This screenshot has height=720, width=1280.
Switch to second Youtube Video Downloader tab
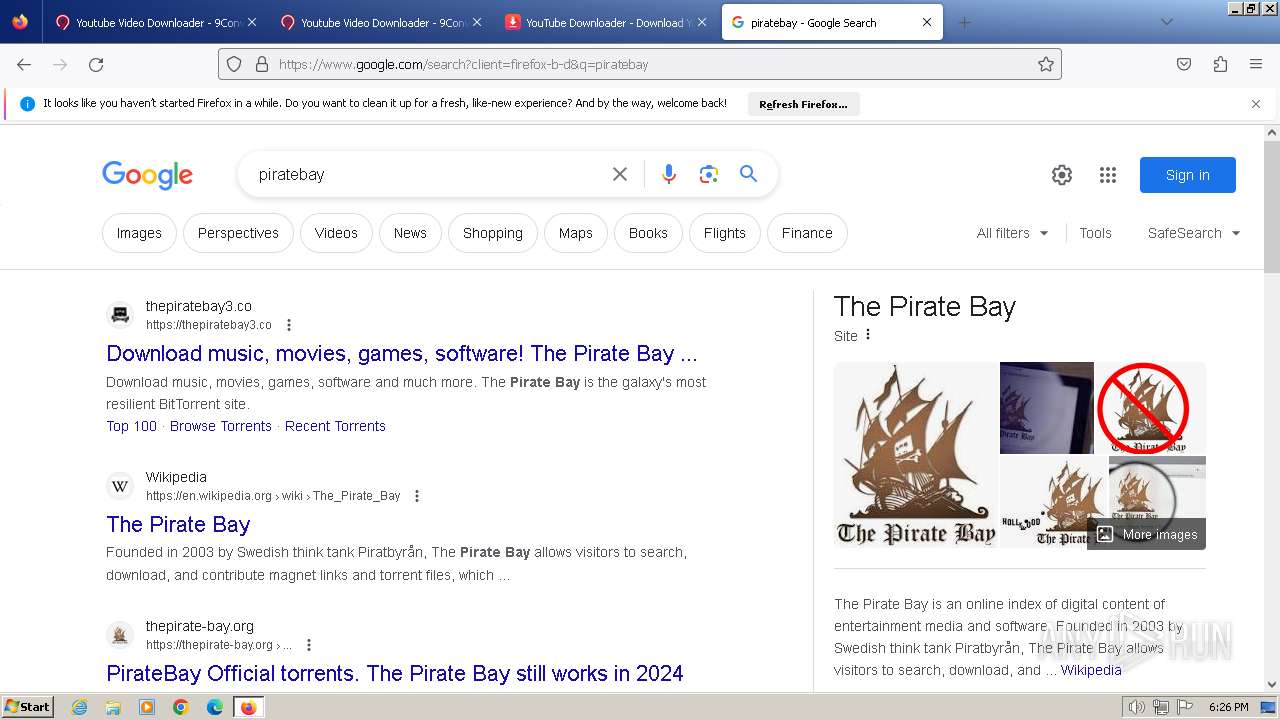tap(380, 22)
